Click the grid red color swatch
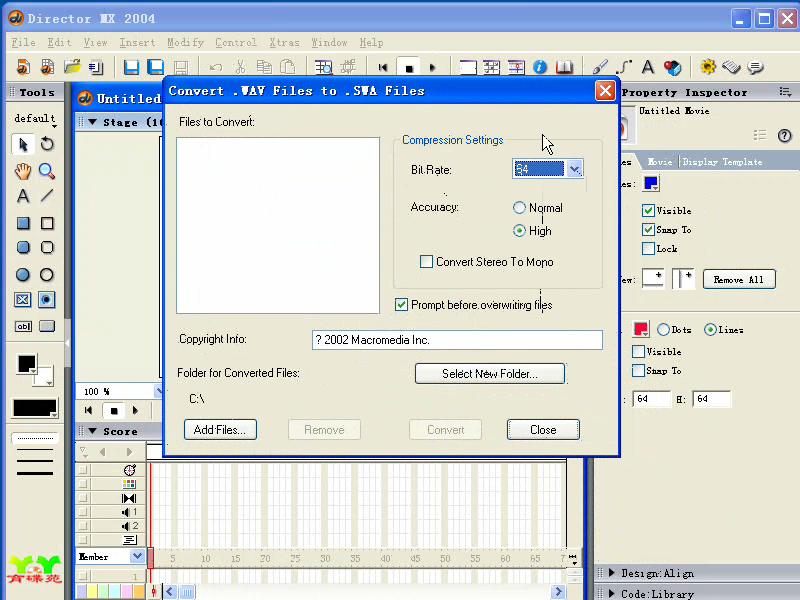This screenshot has height=600, width=800. [x=641, y=329]
